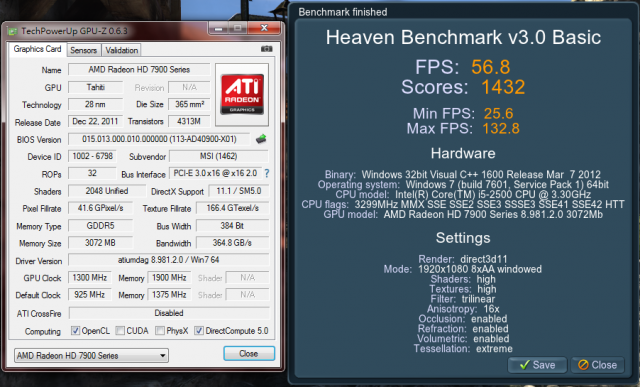Screen dimensions: 640x387
Task: Click the ROPs value 32
Action: pyautogui.click(x=92, y=173)
